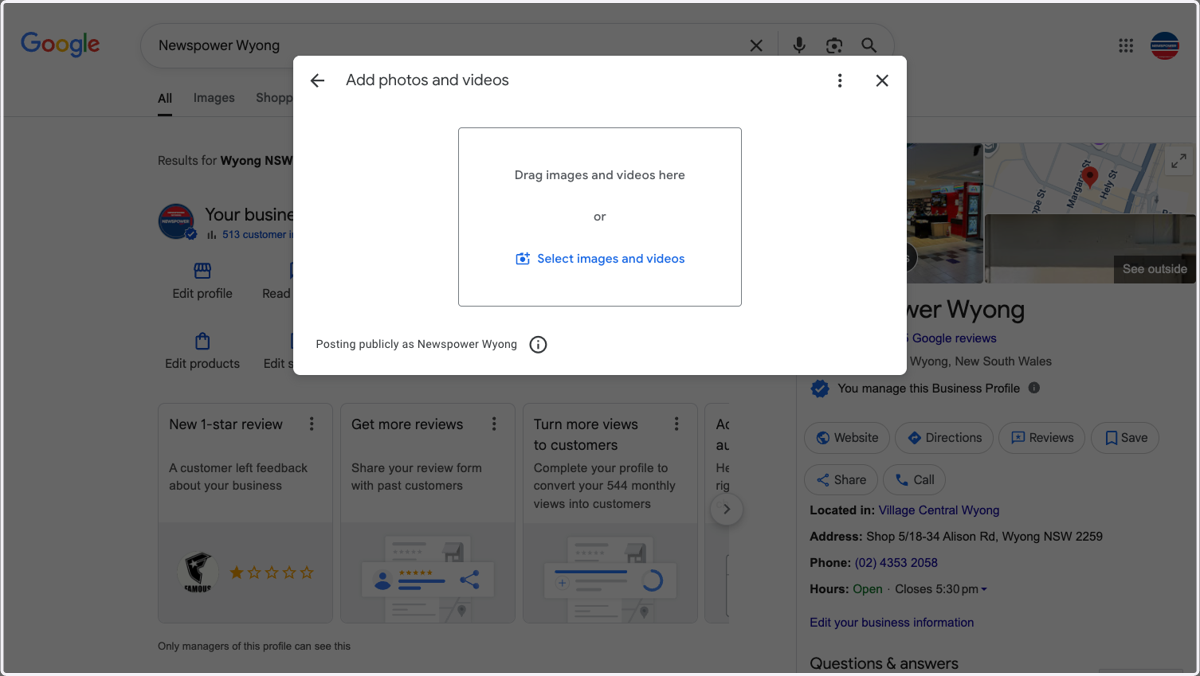Click the business logo next to Your business
Viewport: 1200px width, 676px height.
click(177, 221)
